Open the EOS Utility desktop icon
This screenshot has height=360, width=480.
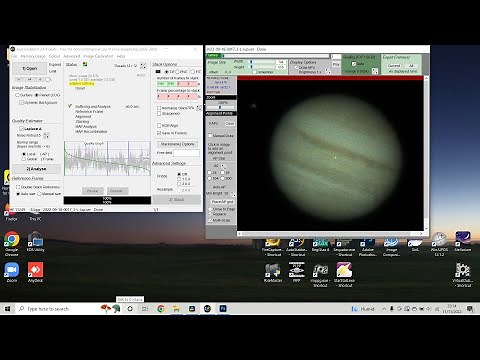(x=35, y=242)
